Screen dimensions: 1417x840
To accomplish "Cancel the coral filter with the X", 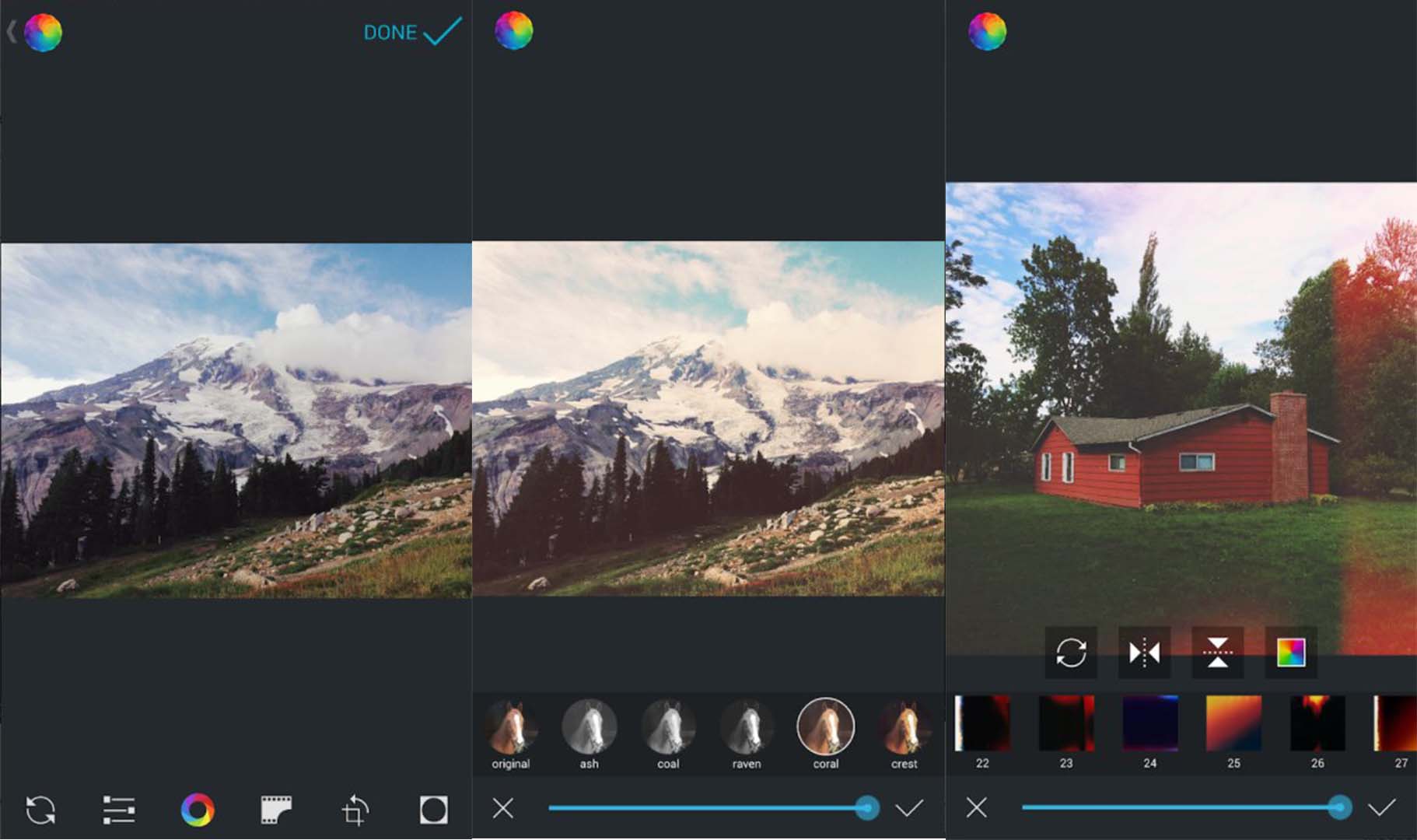I will coord(503,808).
